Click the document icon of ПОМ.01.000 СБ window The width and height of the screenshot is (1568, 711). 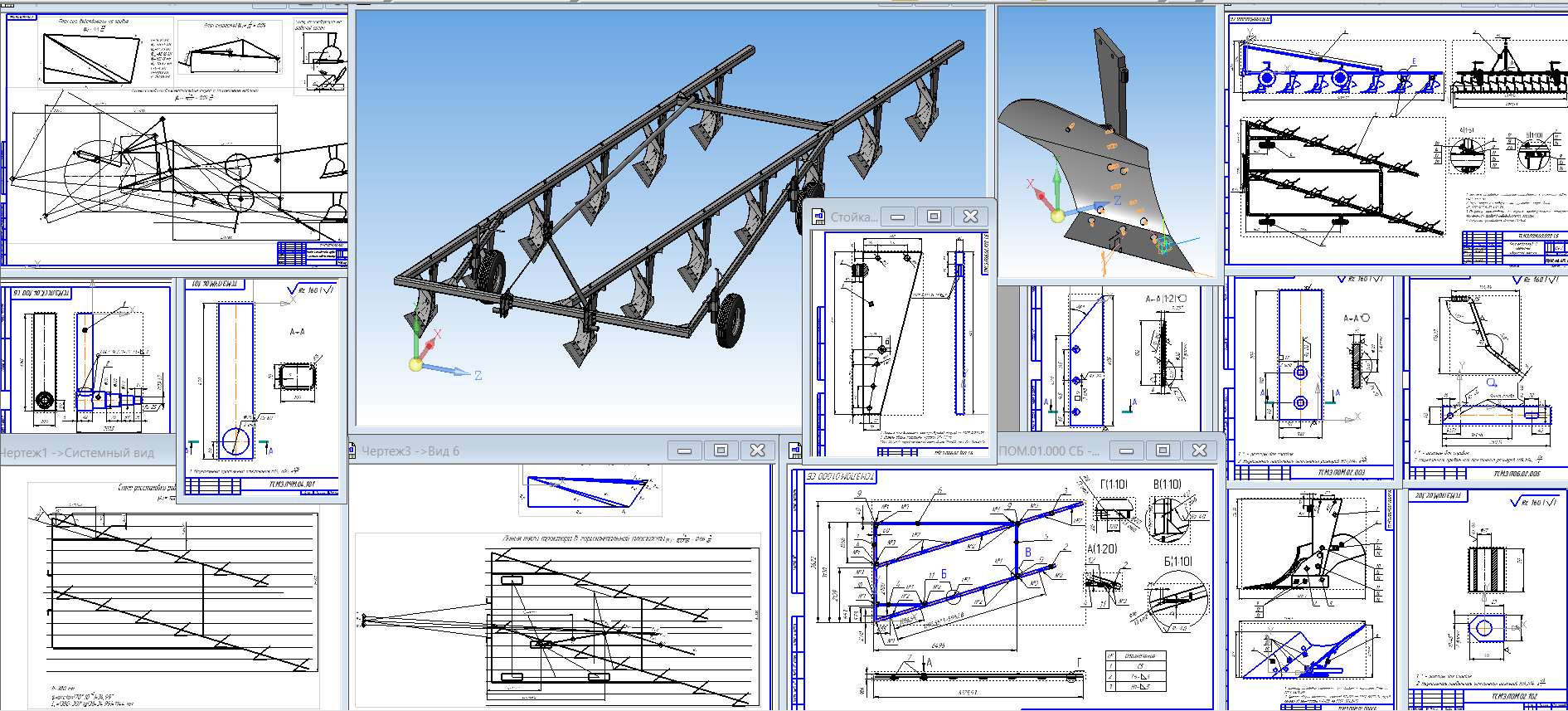[795, 450]
